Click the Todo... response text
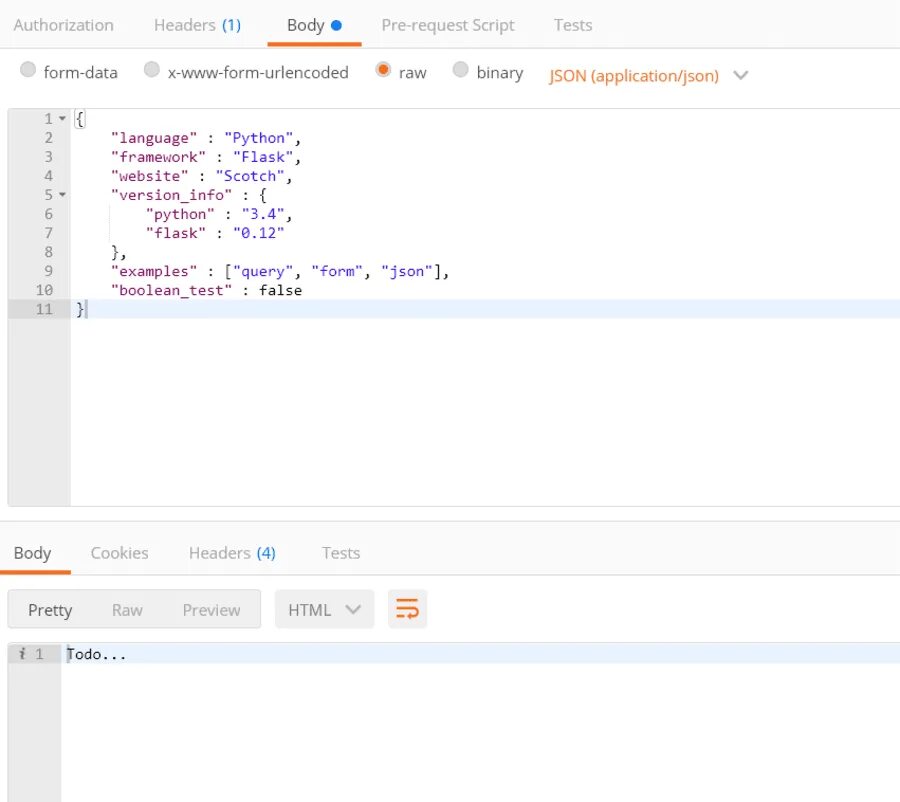900x802 pixels. 96,654
